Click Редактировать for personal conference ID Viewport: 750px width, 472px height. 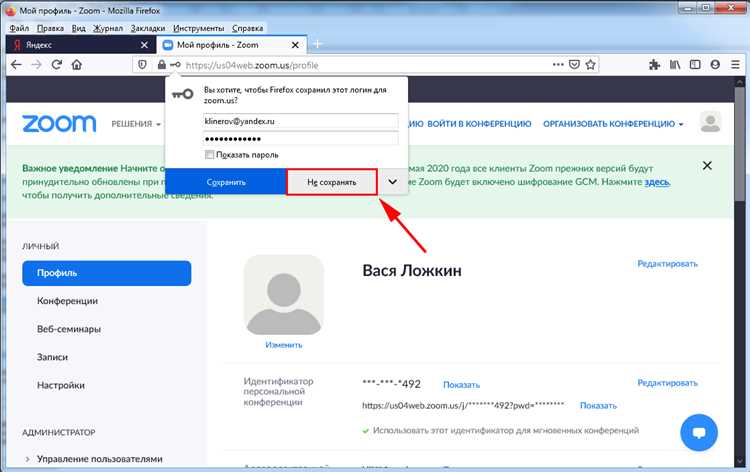pyautogui.click(x=667, y=383)
